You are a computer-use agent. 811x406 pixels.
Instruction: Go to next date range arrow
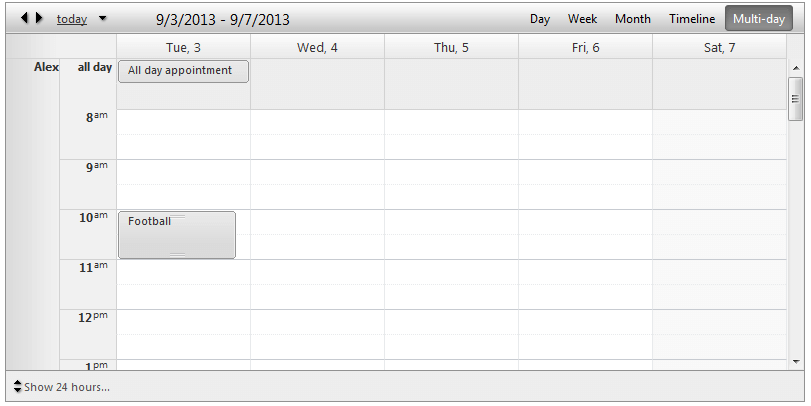coord(39,18)
